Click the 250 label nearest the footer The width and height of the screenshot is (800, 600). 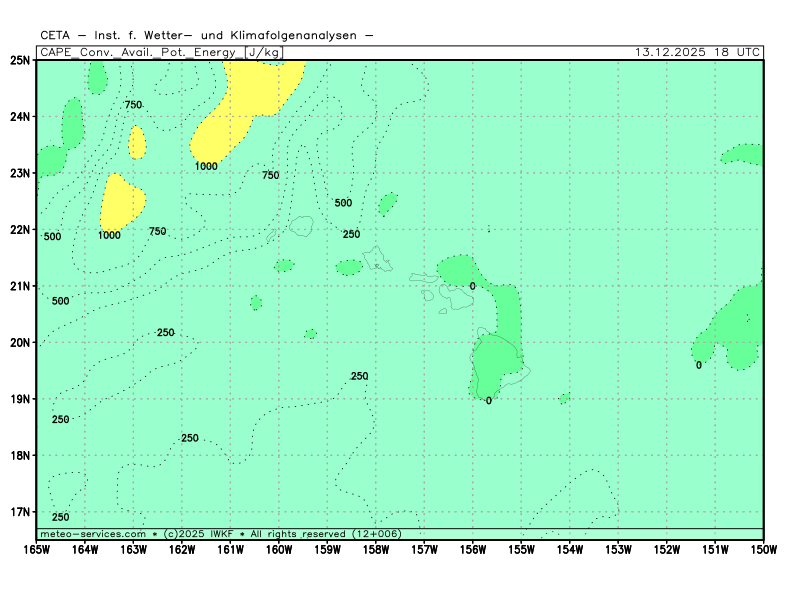61,517
